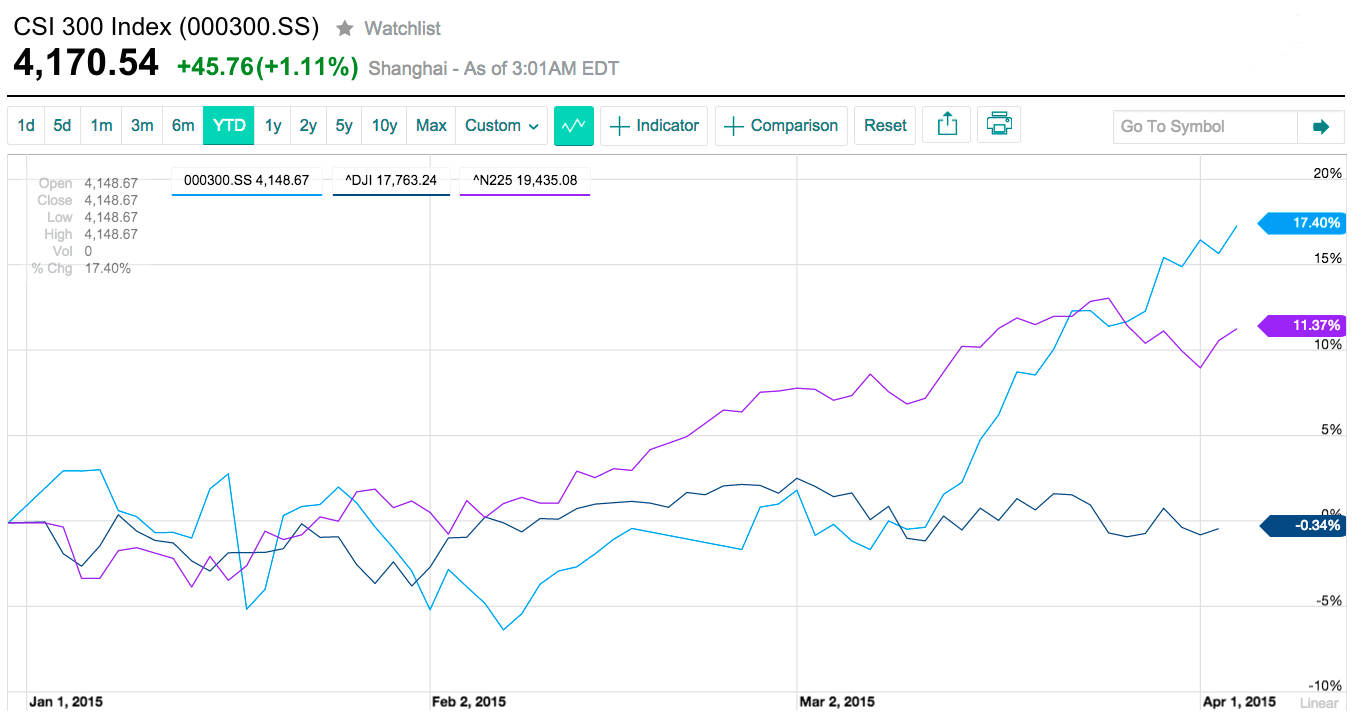
Task: Click the ^DJI legend tag
Action: [x=391, y=181]
